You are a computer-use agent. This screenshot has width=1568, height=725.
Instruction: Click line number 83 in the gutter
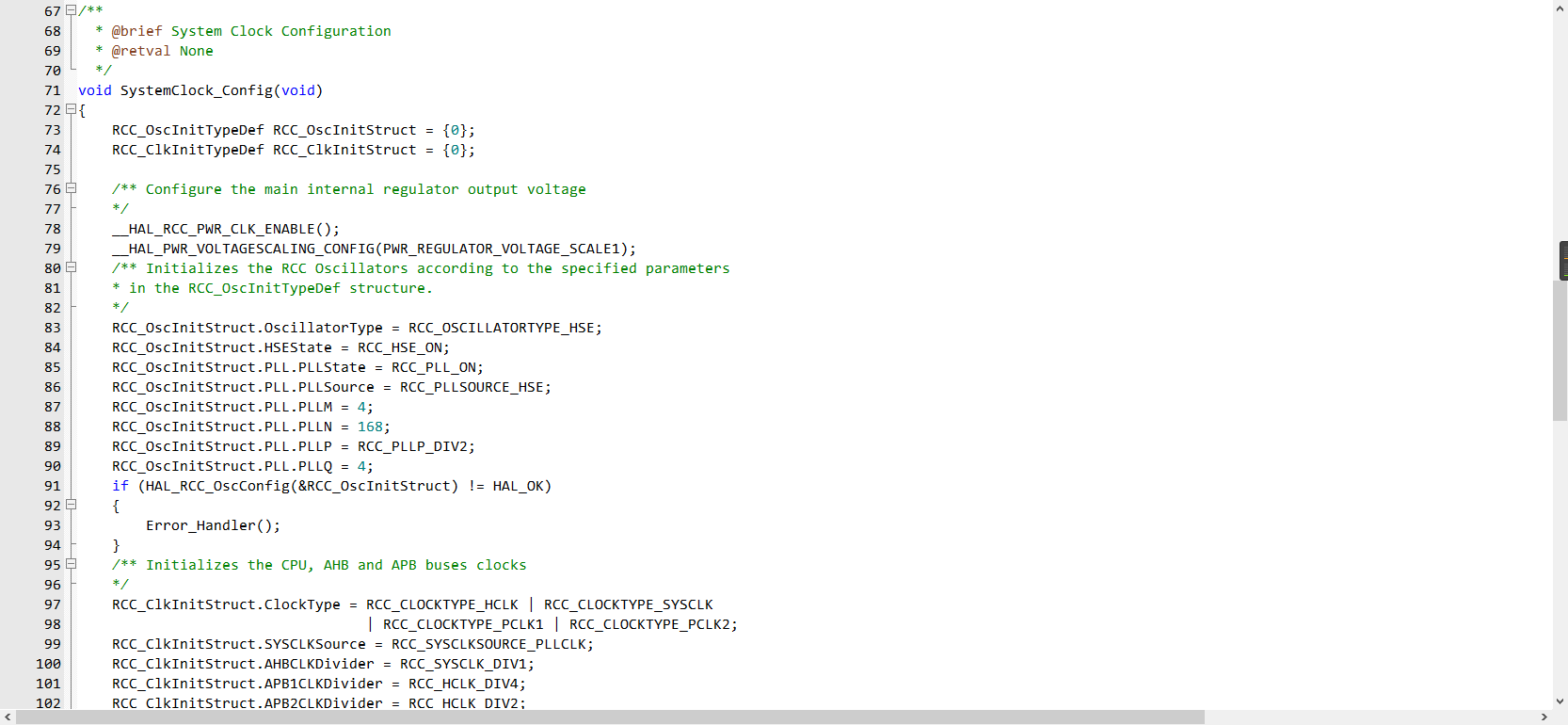coord(52,328)
